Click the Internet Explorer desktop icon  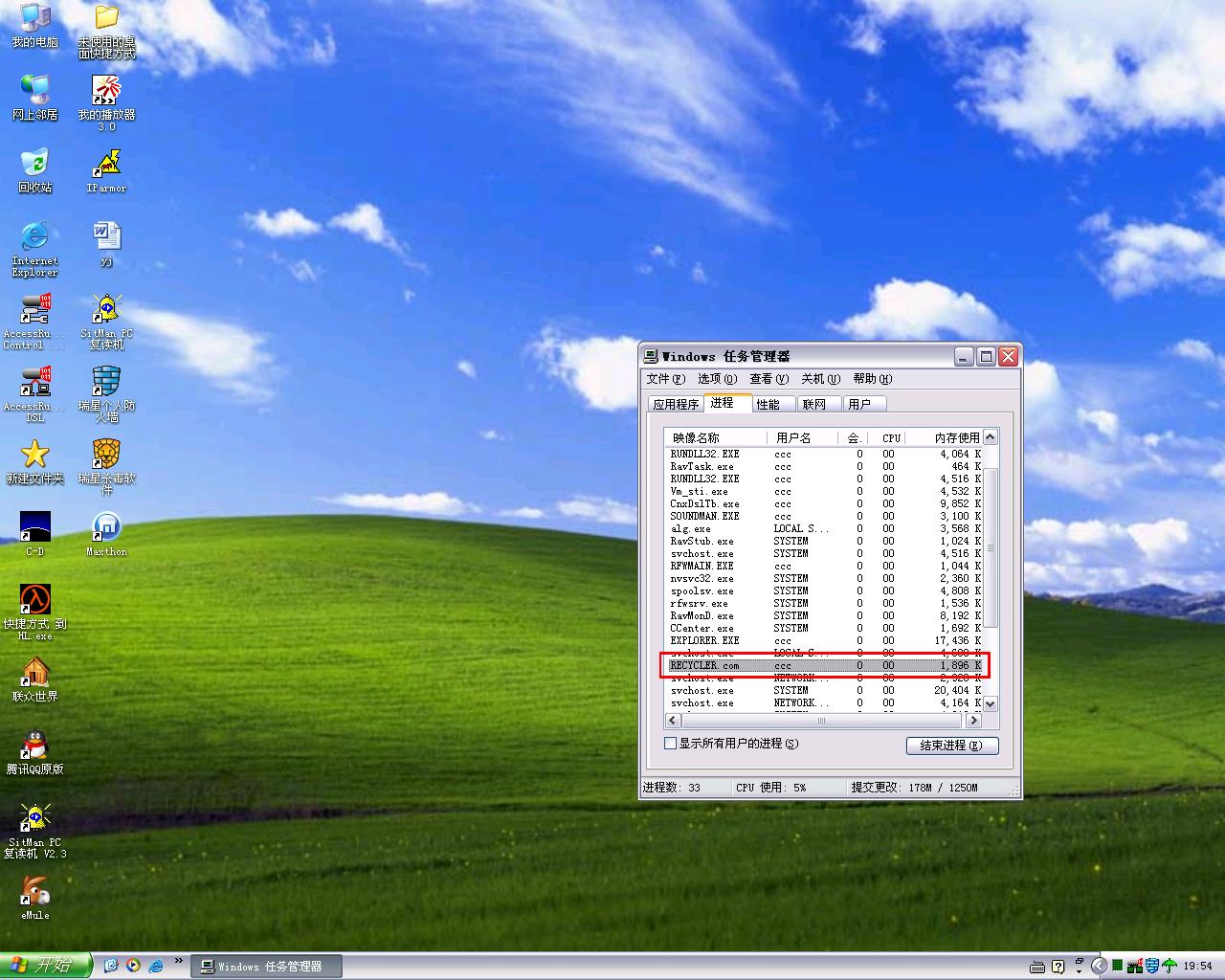34,236
